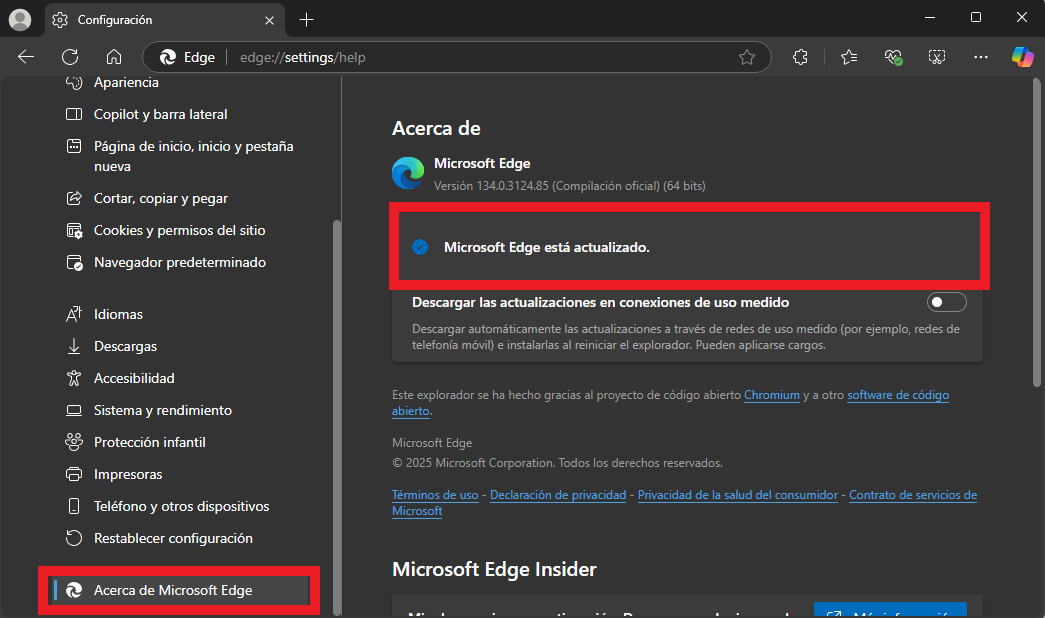
Task: Maximize the Edge window
Action: pos(976,18)
